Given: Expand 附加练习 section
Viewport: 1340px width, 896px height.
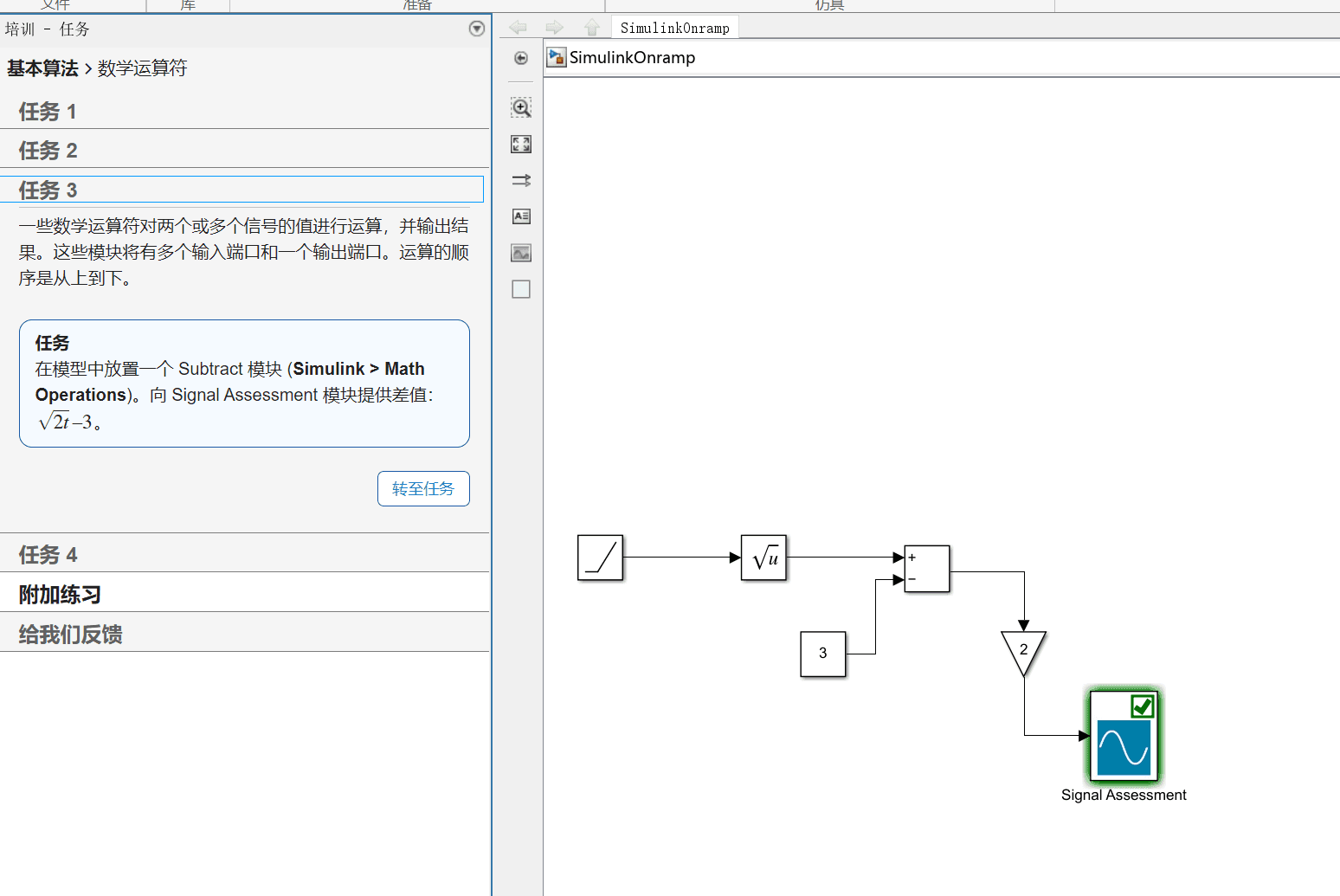Looking at the screenshot, I should pos(245,594).
